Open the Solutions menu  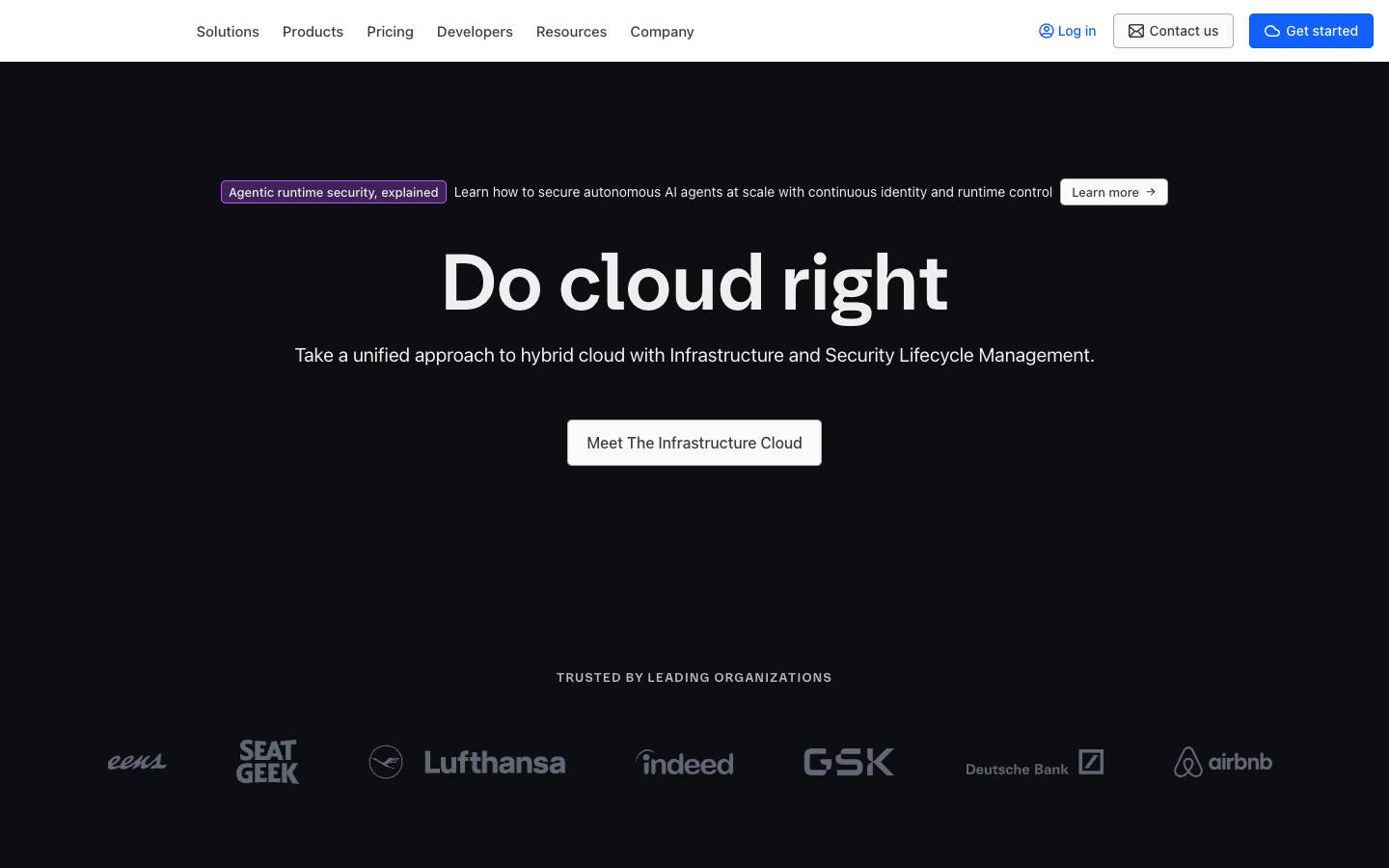(x=228, y=32)
